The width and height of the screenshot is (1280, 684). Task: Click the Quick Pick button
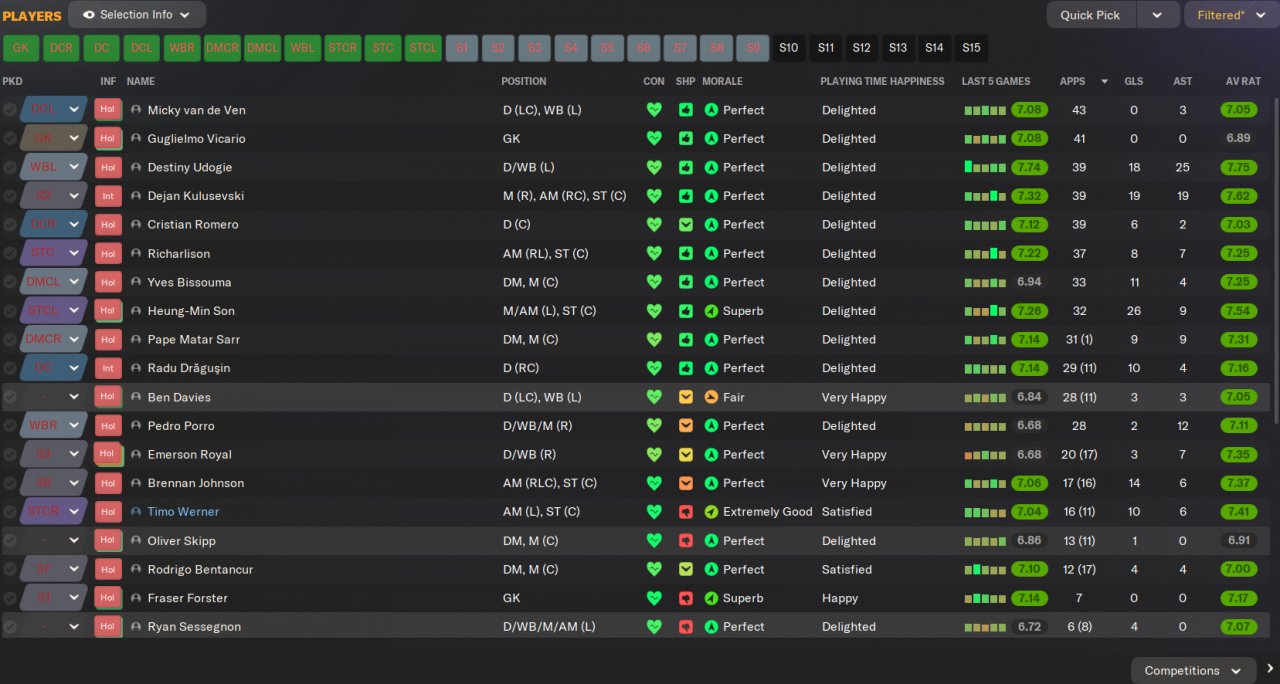pos(1091,15)
